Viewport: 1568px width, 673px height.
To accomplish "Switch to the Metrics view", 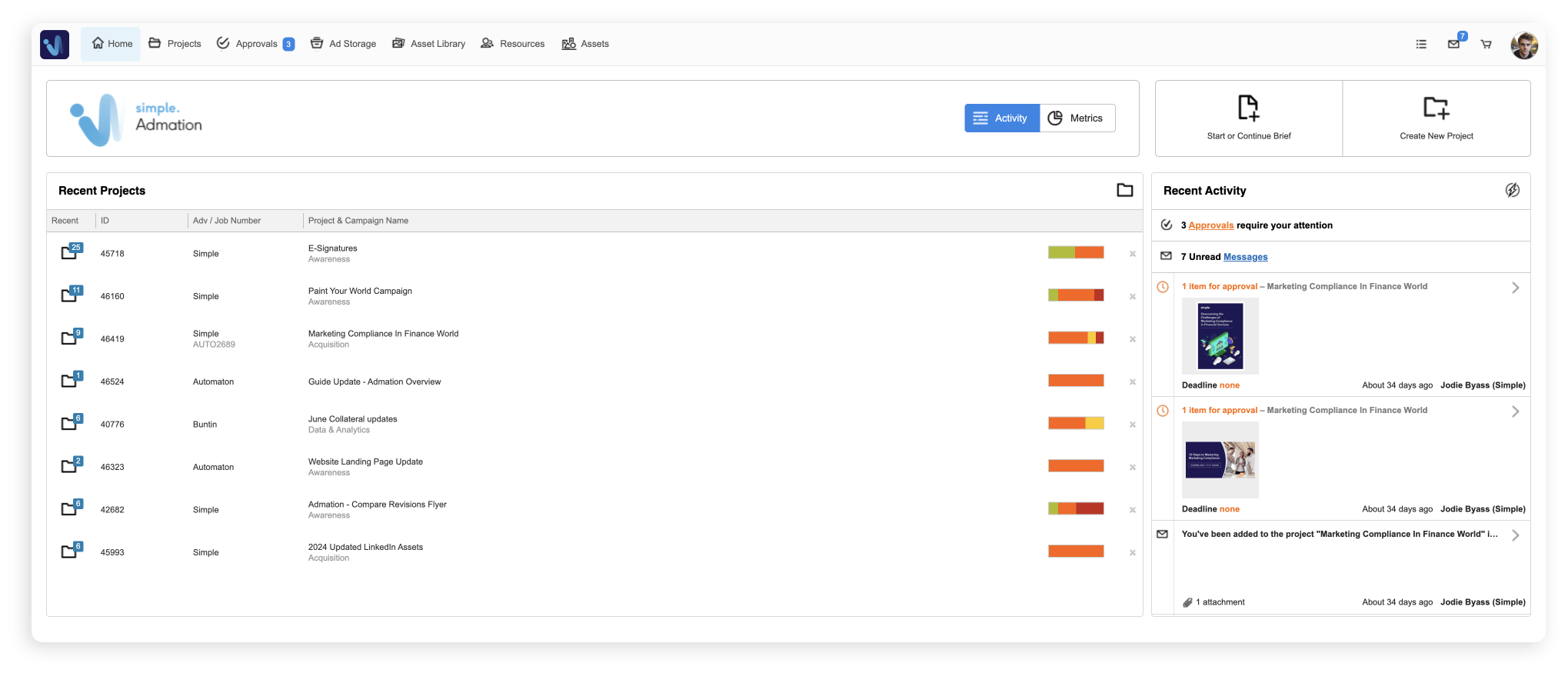I will click(x=1077, y=118).
